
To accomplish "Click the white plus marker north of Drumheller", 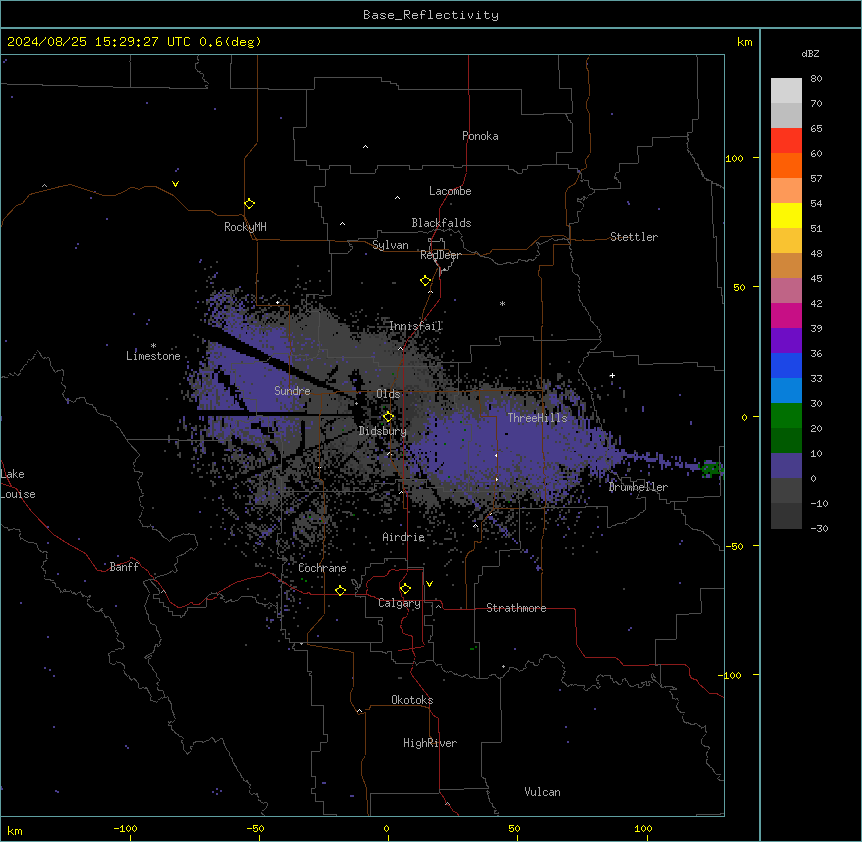I will pyautogui.click(x=612, y=375).
